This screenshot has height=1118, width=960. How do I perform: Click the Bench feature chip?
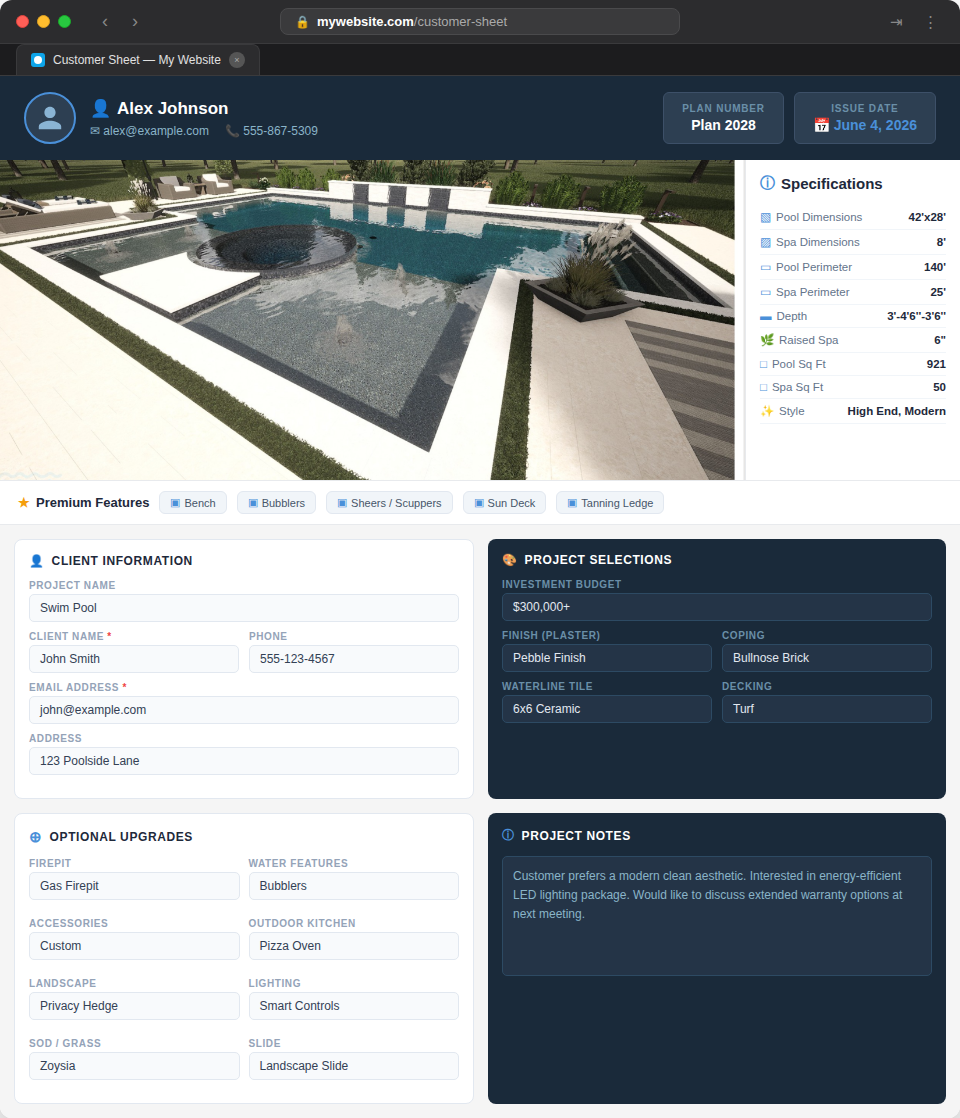[193, 503]
